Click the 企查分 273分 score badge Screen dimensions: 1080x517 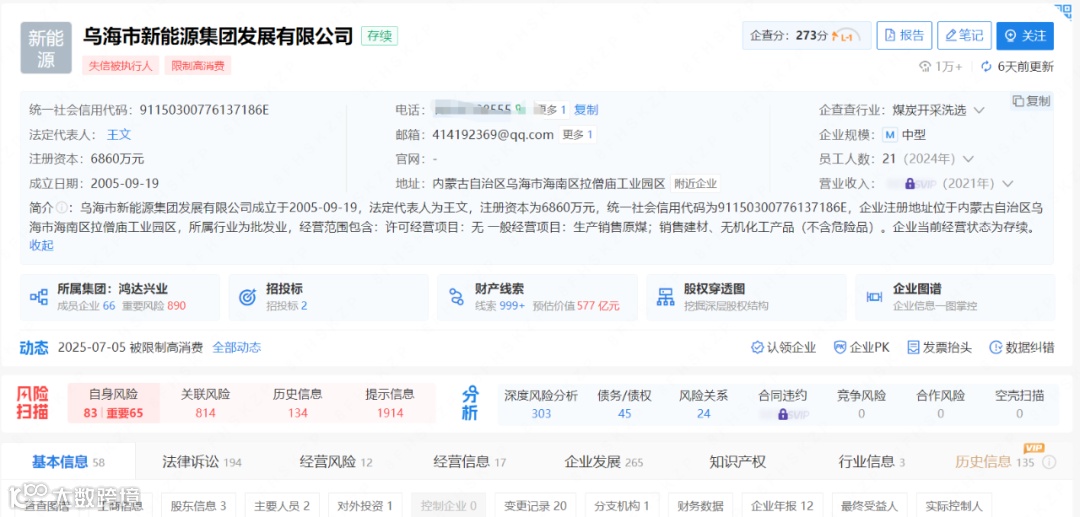(807, 36)
